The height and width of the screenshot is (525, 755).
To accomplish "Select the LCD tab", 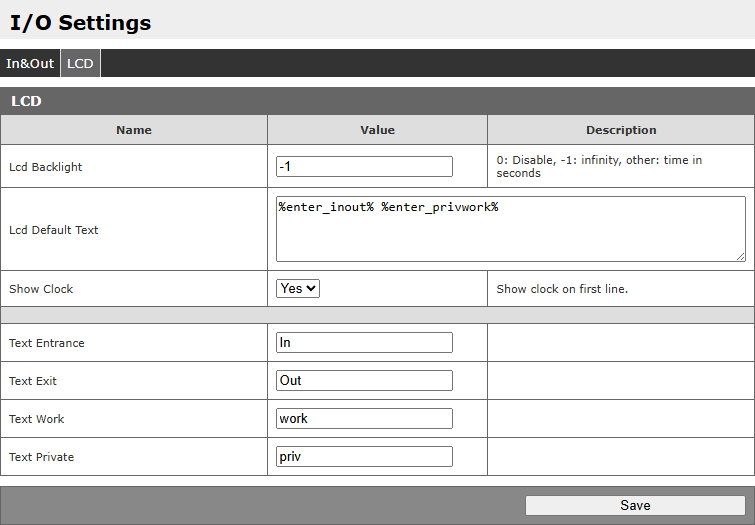I will click(80, 63).
